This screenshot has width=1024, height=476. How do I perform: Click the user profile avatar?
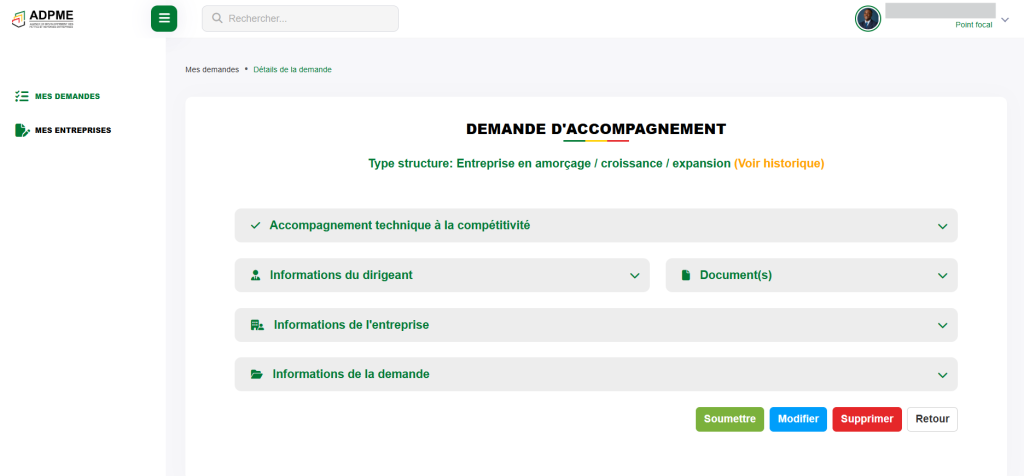point(867,18)
